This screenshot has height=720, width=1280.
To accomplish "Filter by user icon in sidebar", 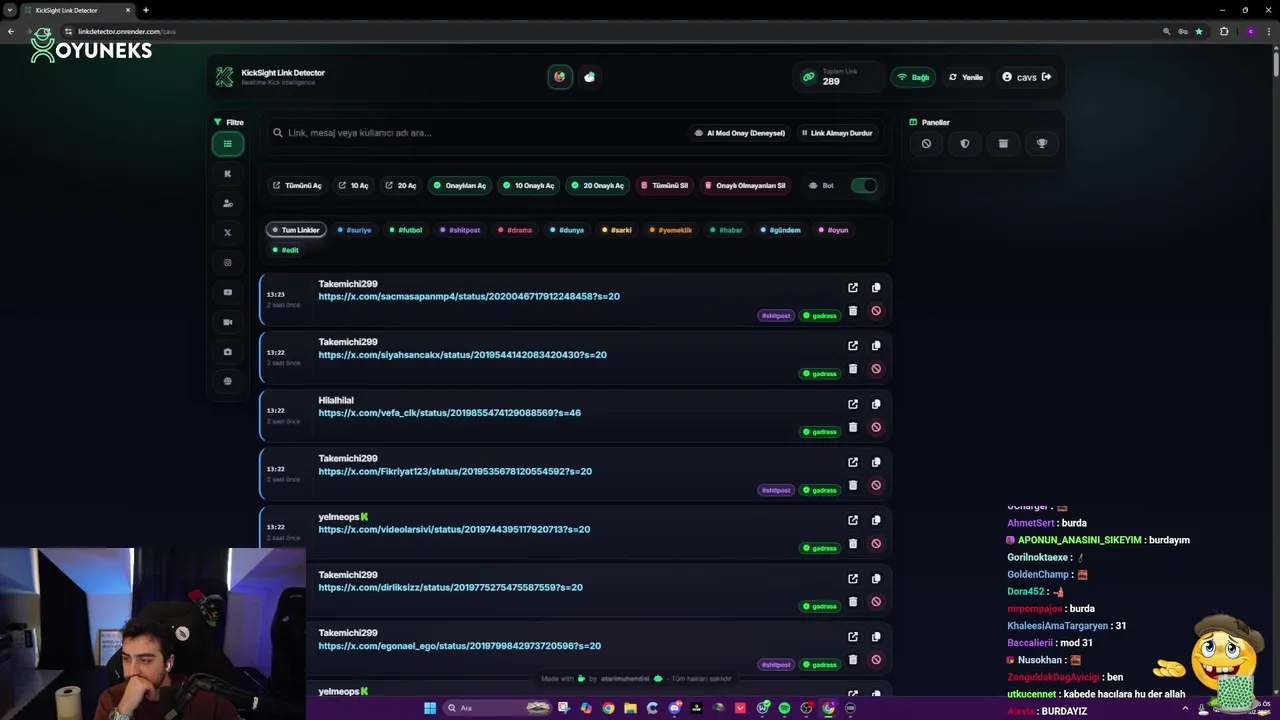I will (228, 203).
